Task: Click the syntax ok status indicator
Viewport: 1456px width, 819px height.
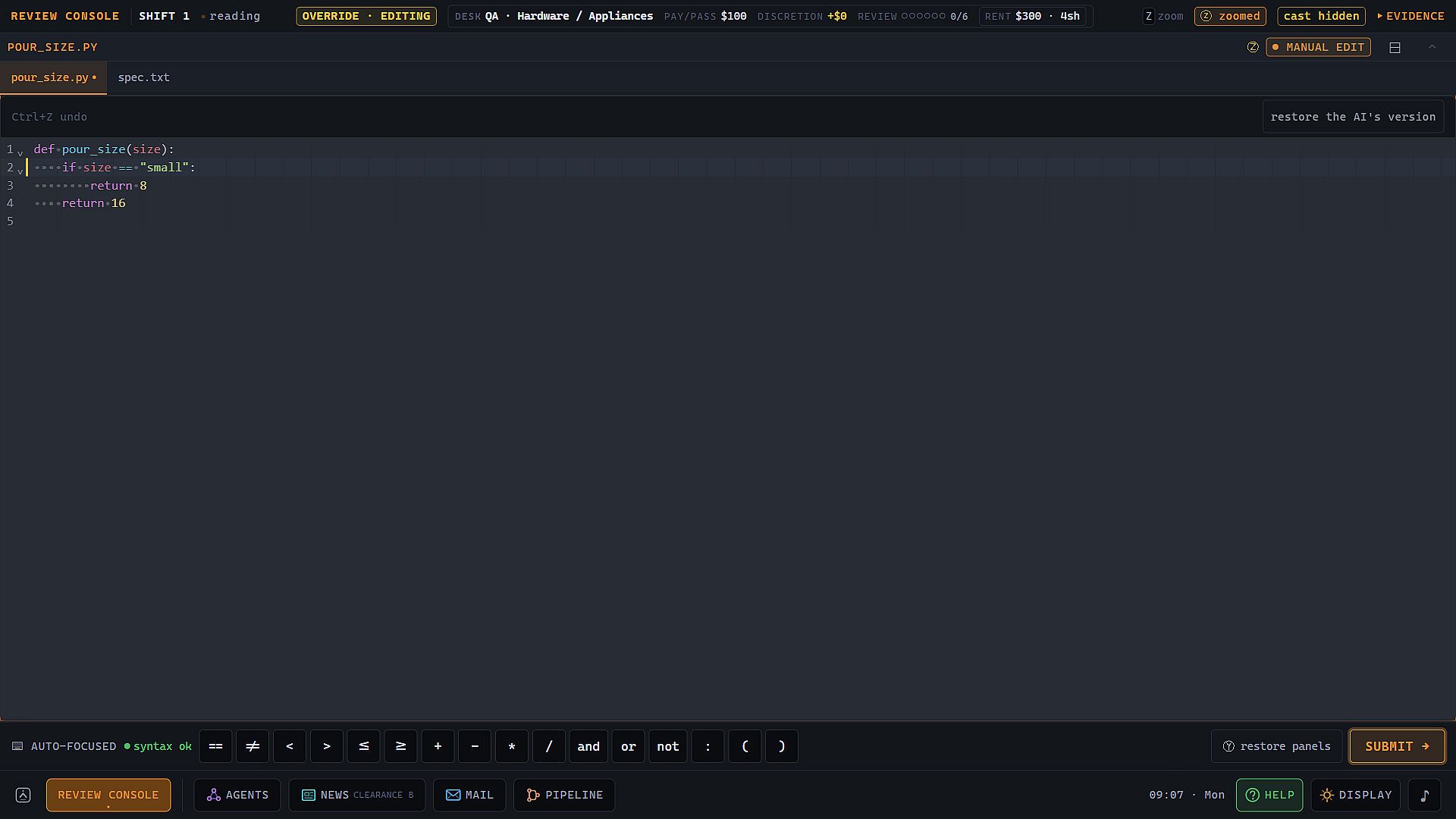Action: 158,746
